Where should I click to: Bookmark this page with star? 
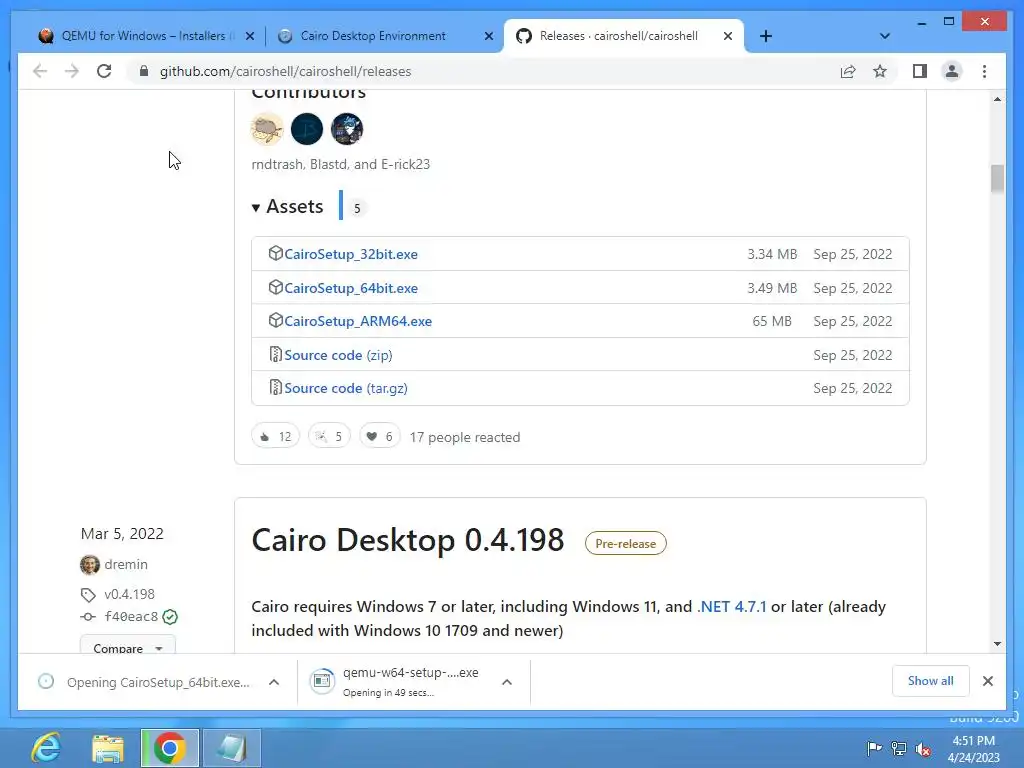pyautogui.click(x=880, y=71)
